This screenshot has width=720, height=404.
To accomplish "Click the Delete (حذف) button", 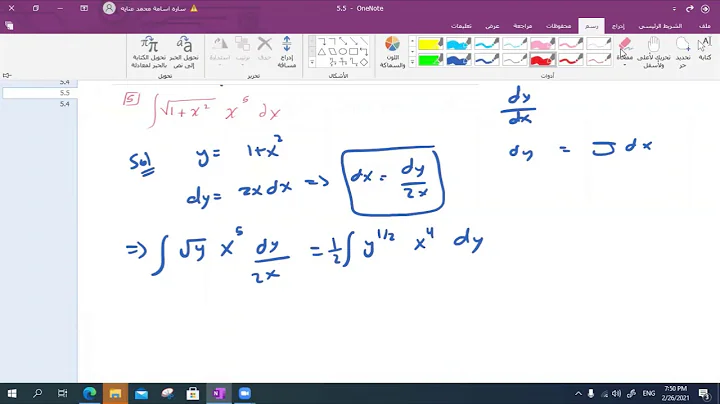I will click(x=264, y=50).
